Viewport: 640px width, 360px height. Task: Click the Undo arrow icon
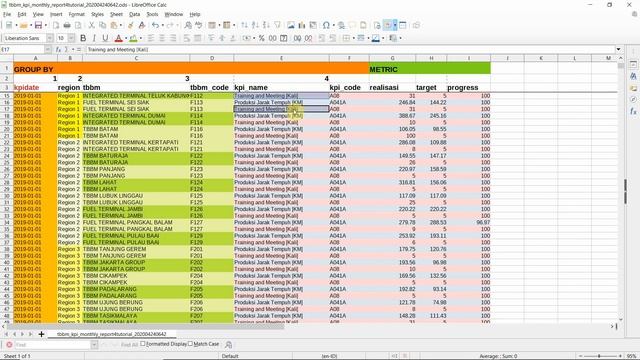(155, 25)
